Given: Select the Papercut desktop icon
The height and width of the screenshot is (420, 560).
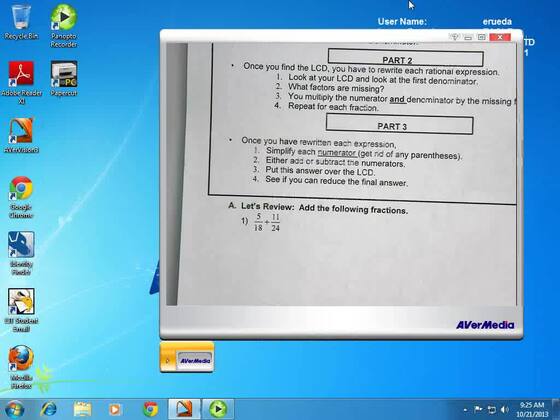Looking at the screenshot, I should click(x=64, y=79).
